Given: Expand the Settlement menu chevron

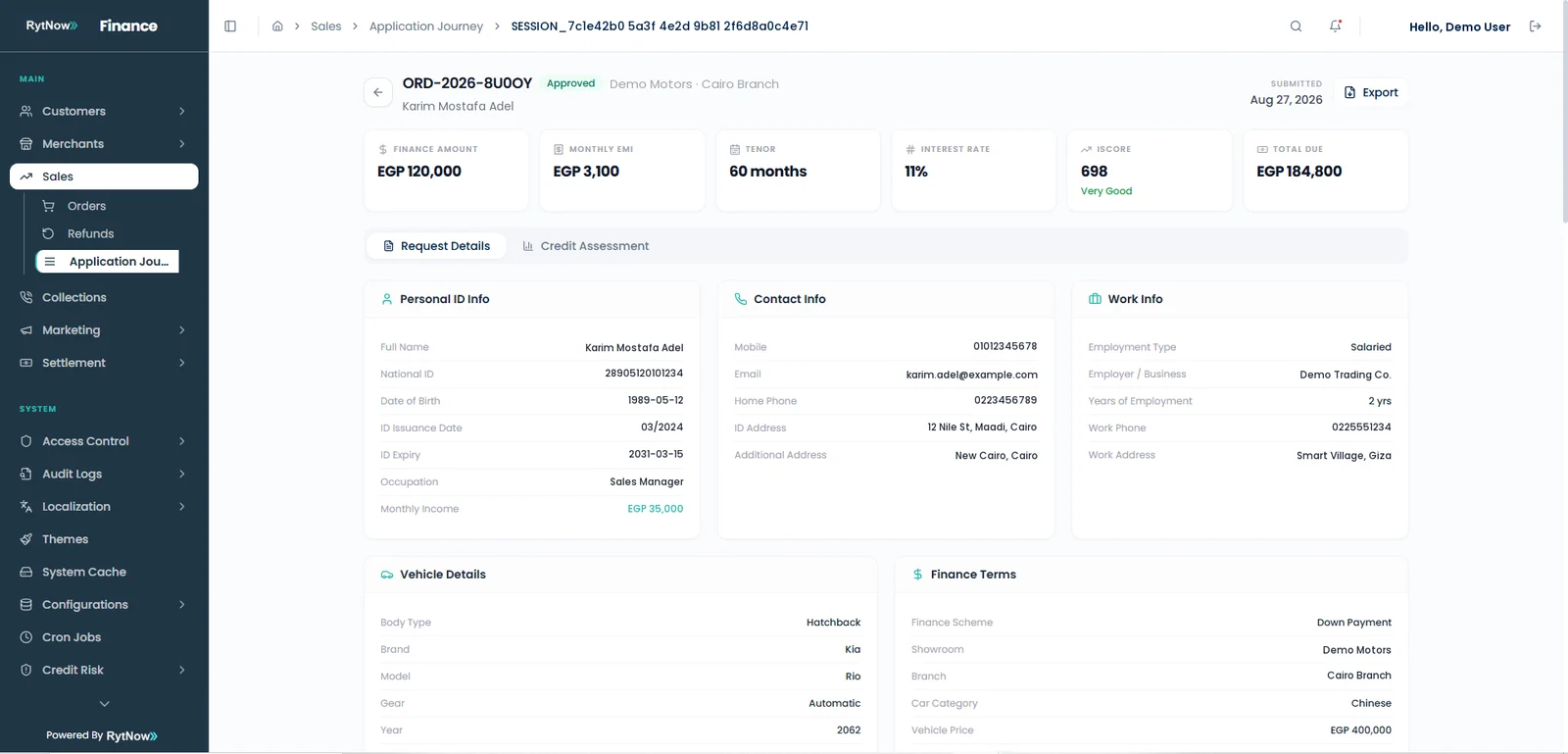Looking at the screenshot, I should click(x=182, y=363).
